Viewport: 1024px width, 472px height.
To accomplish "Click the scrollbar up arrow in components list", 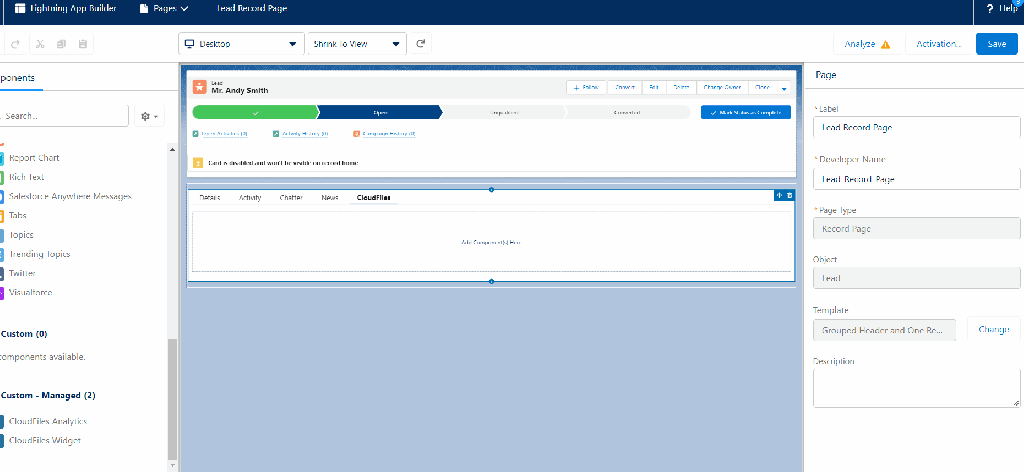I will tap(172, 149).
